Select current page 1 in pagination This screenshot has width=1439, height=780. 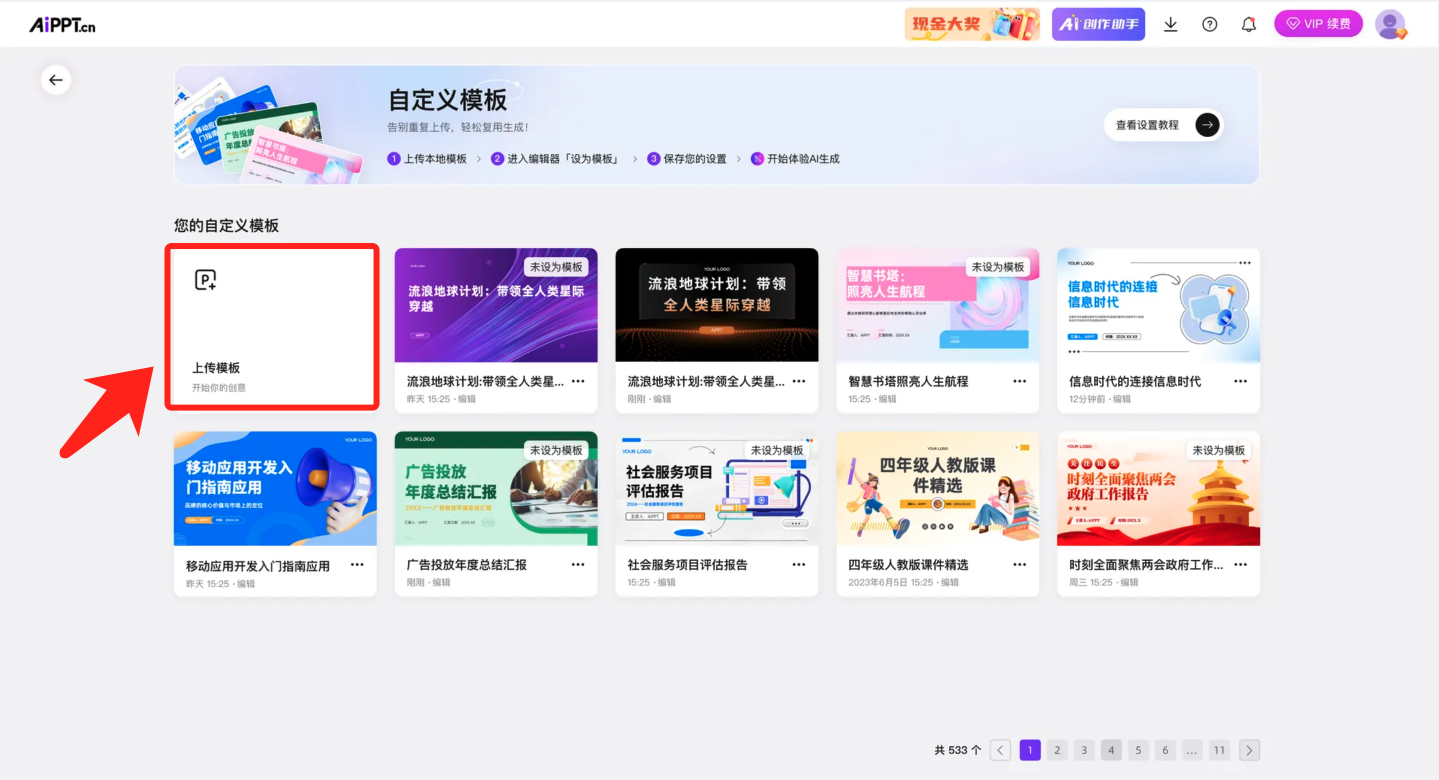pos(1030,750)
